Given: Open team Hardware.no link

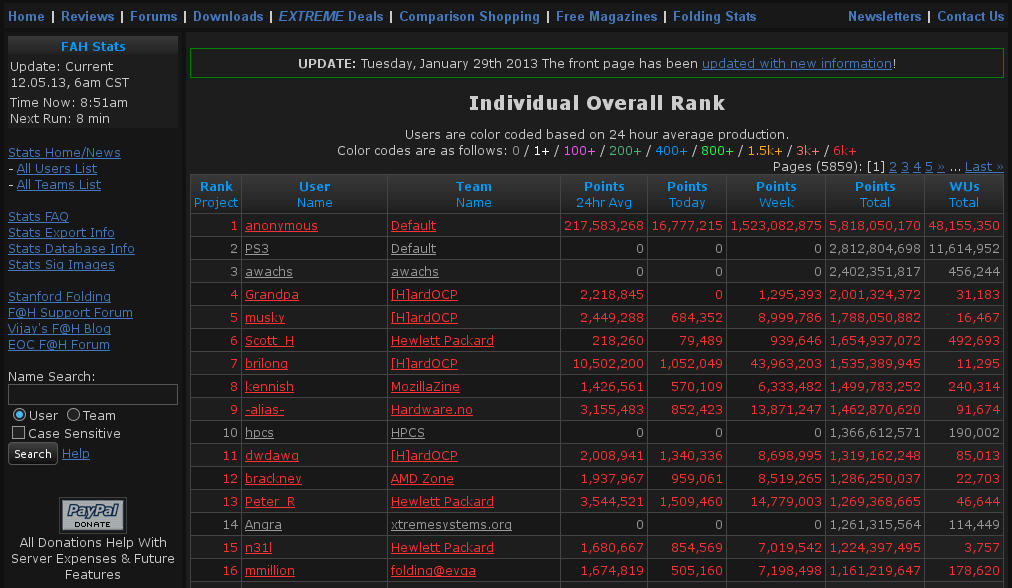Looking at the screenshot, I should pos(432,410).
